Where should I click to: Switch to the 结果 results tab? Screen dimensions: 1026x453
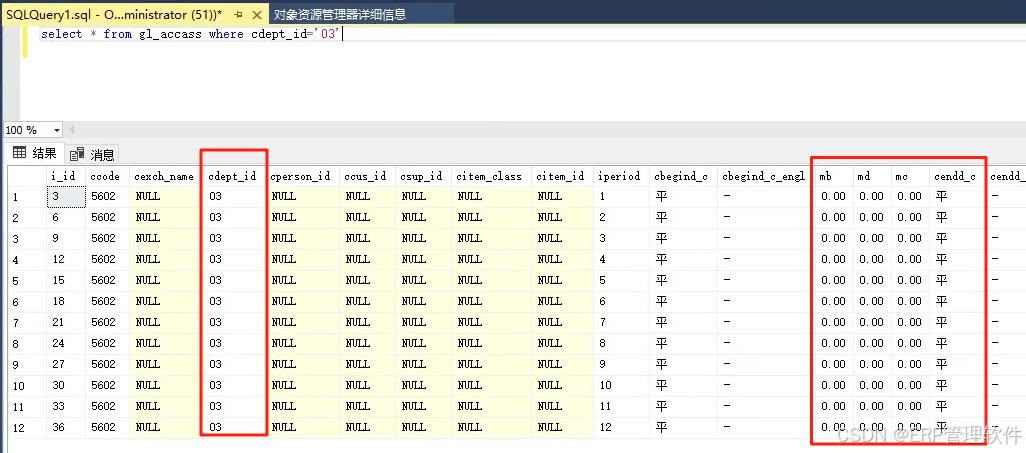tap(36, 154)
